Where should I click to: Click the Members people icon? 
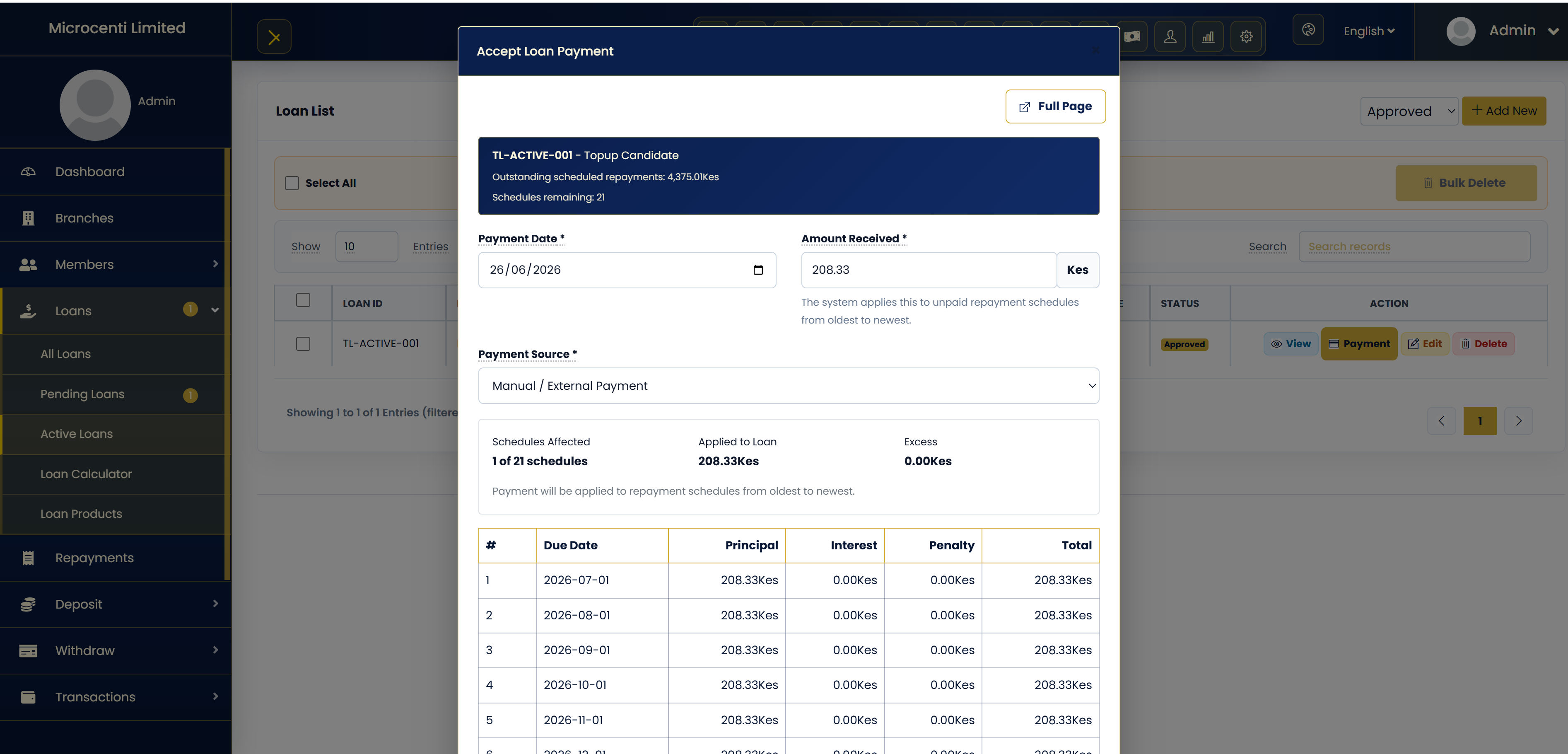[28, 264]
